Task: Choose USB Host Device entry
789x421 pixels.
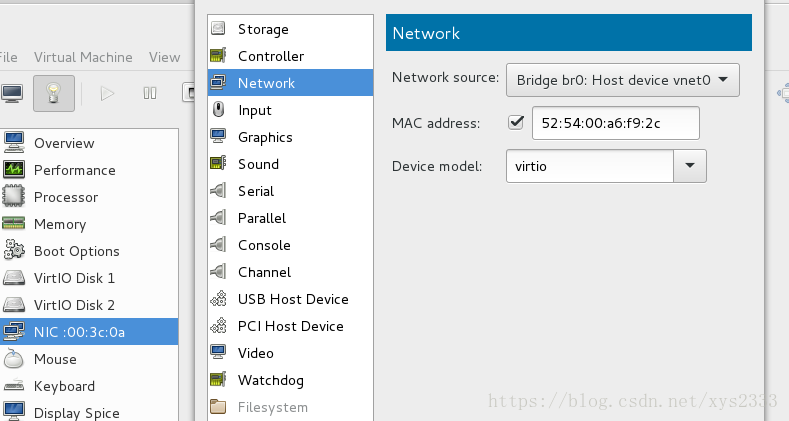Action: click(290, 299)
